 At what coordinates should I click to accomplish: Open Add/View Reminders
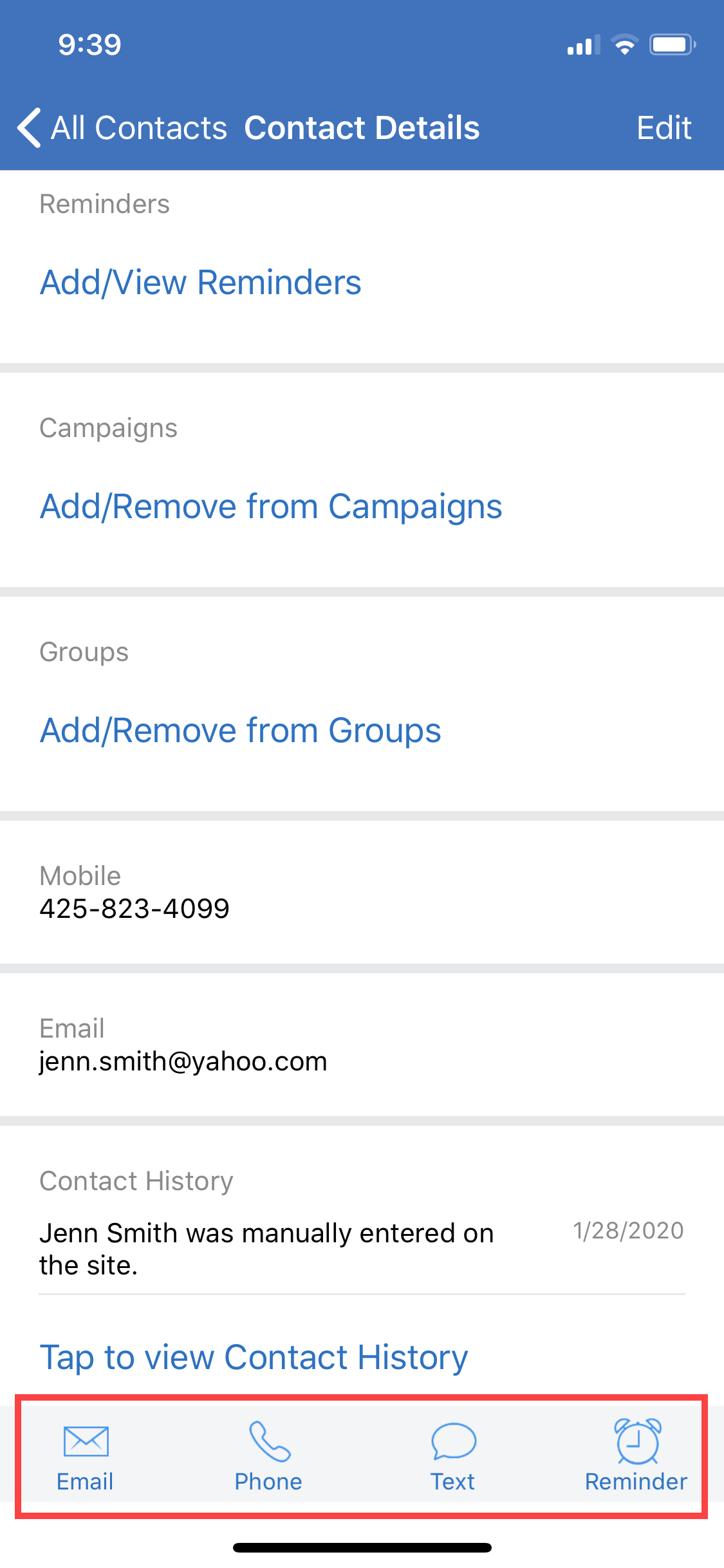201,283
